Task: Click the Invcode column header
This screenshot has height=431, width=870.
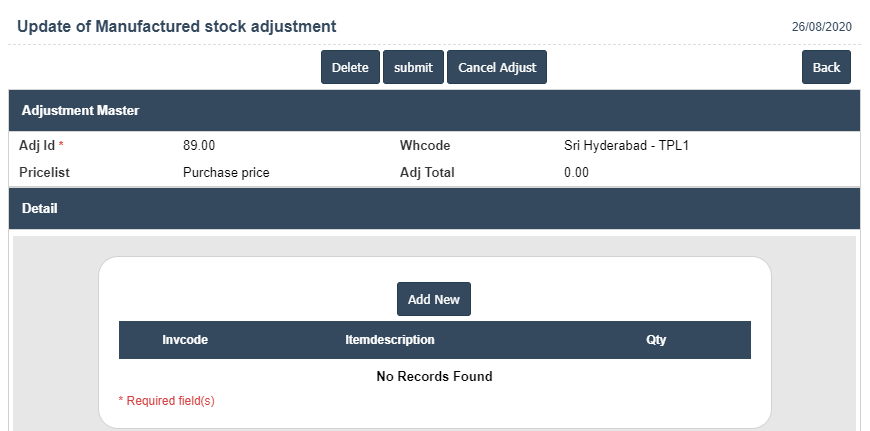Action: coord(185,340)
